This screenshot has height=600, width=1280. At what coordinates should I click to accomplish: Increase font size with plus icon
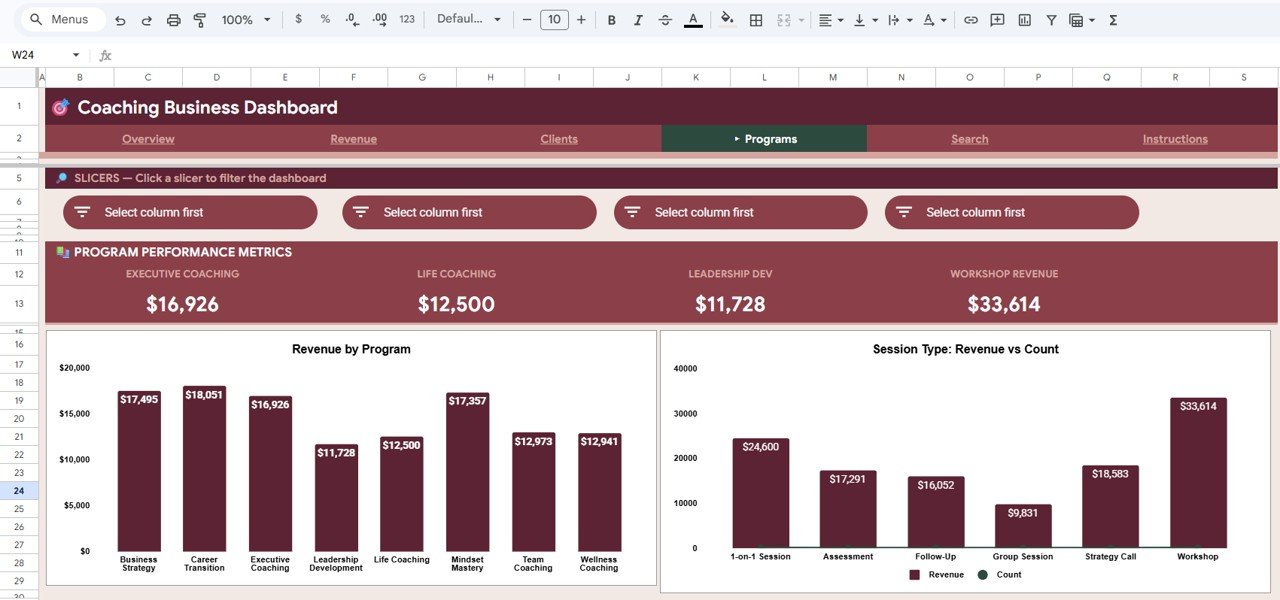[x=581, y=20]
